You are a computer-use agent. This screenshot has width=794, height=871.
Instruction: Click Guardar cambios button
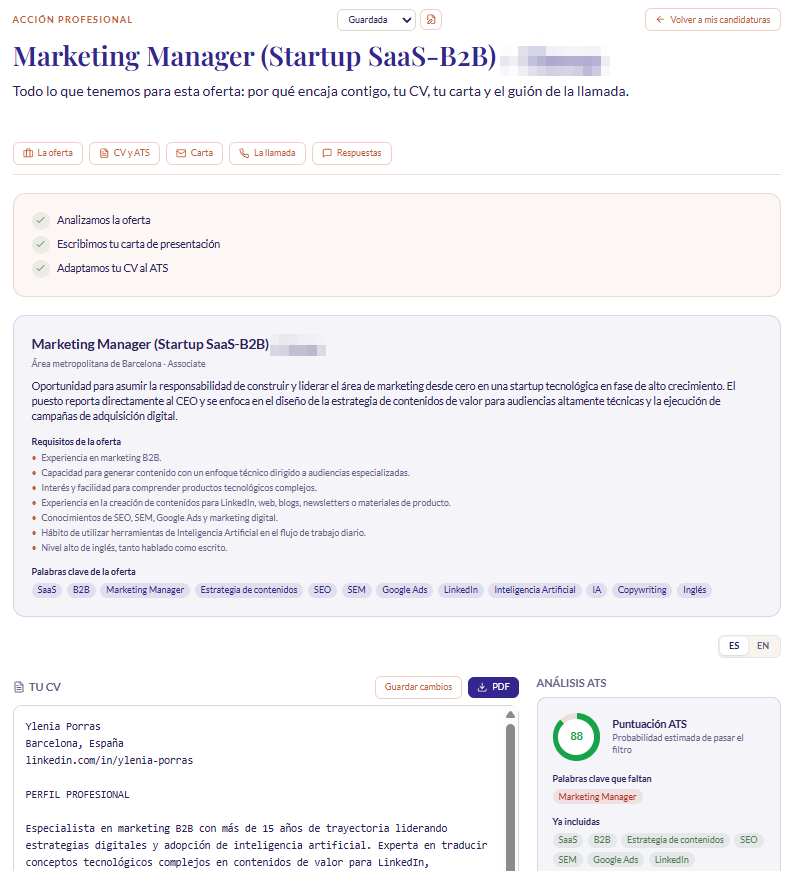pyautogui.click(x=418, y=687)
